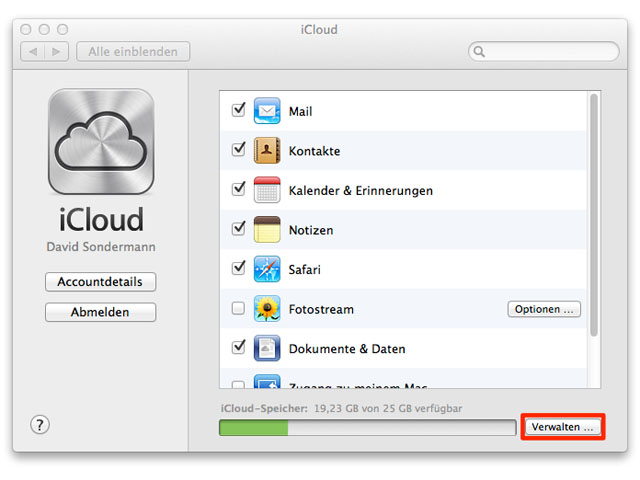Viewport: 640px width, 480px height.
Task: Uncheck the Kontakte checkbox
Action: pyautogui.click(x=238, y=149)
